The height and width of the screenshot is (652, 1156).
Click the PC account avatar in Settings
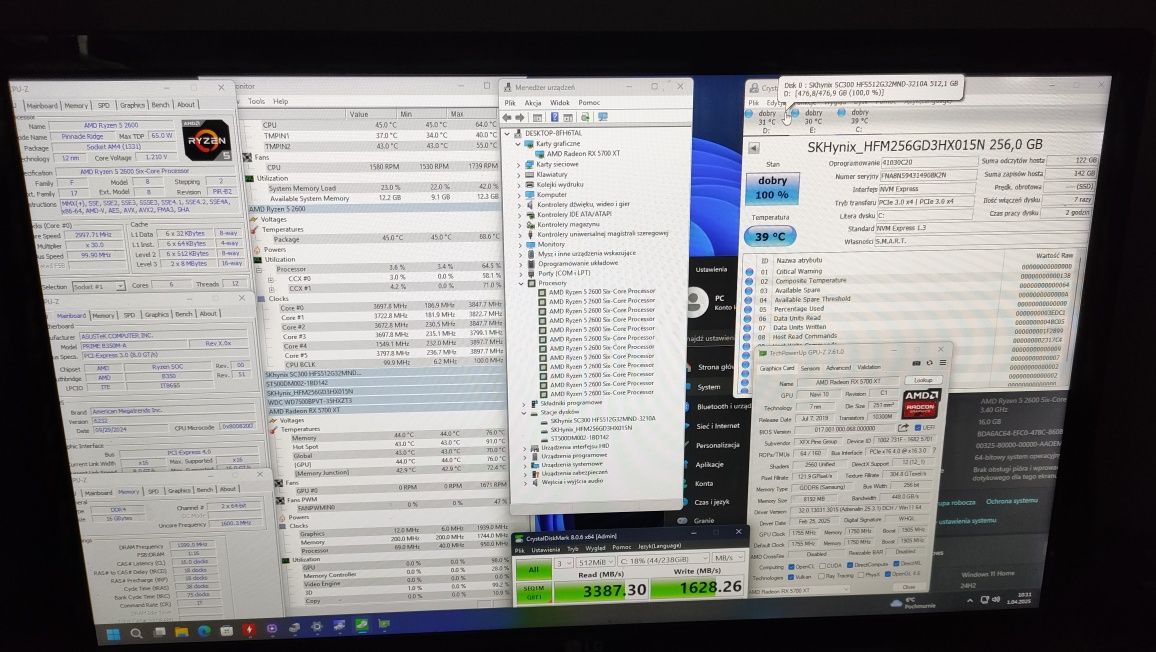697,300
